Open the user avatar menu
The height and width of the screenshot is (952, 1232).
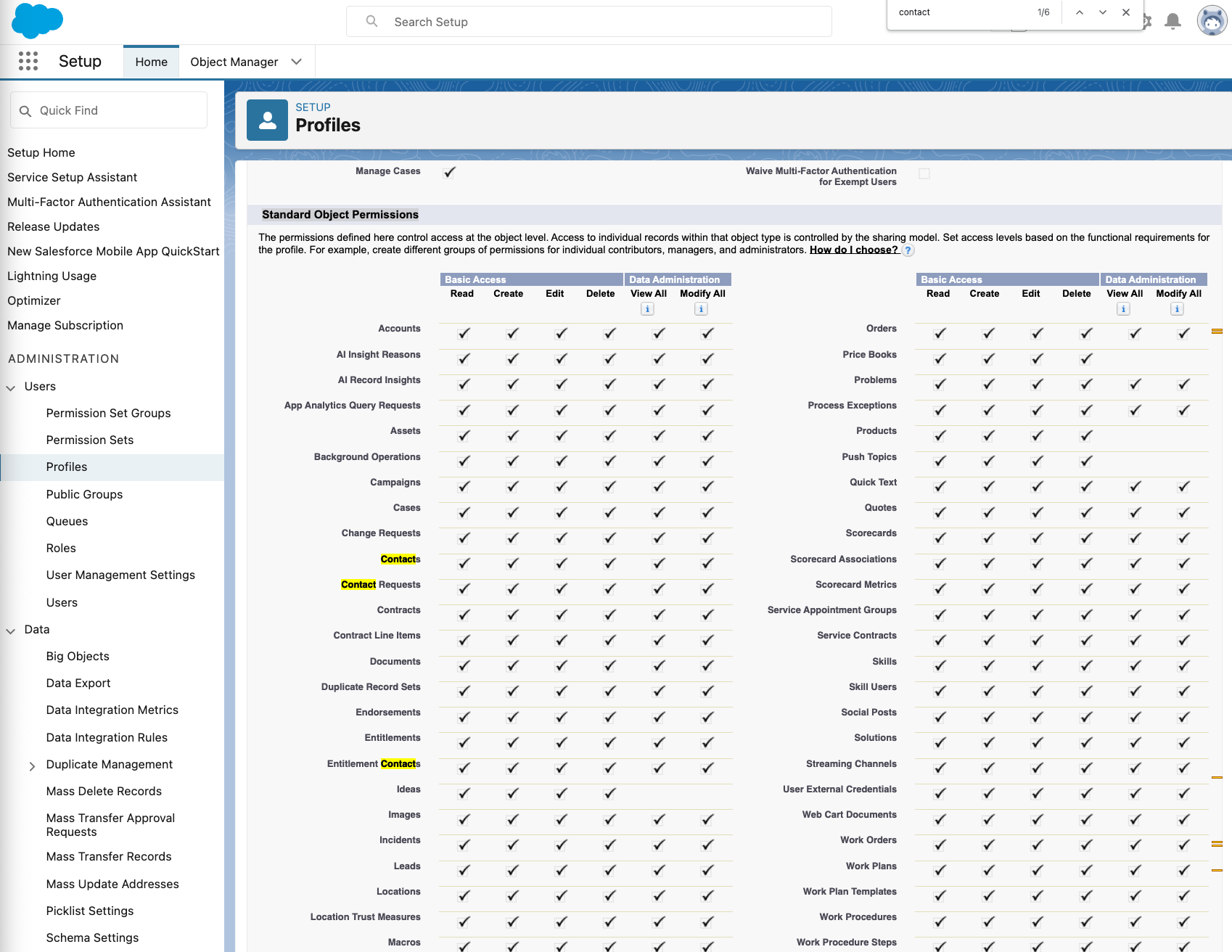coord(1211,21)
